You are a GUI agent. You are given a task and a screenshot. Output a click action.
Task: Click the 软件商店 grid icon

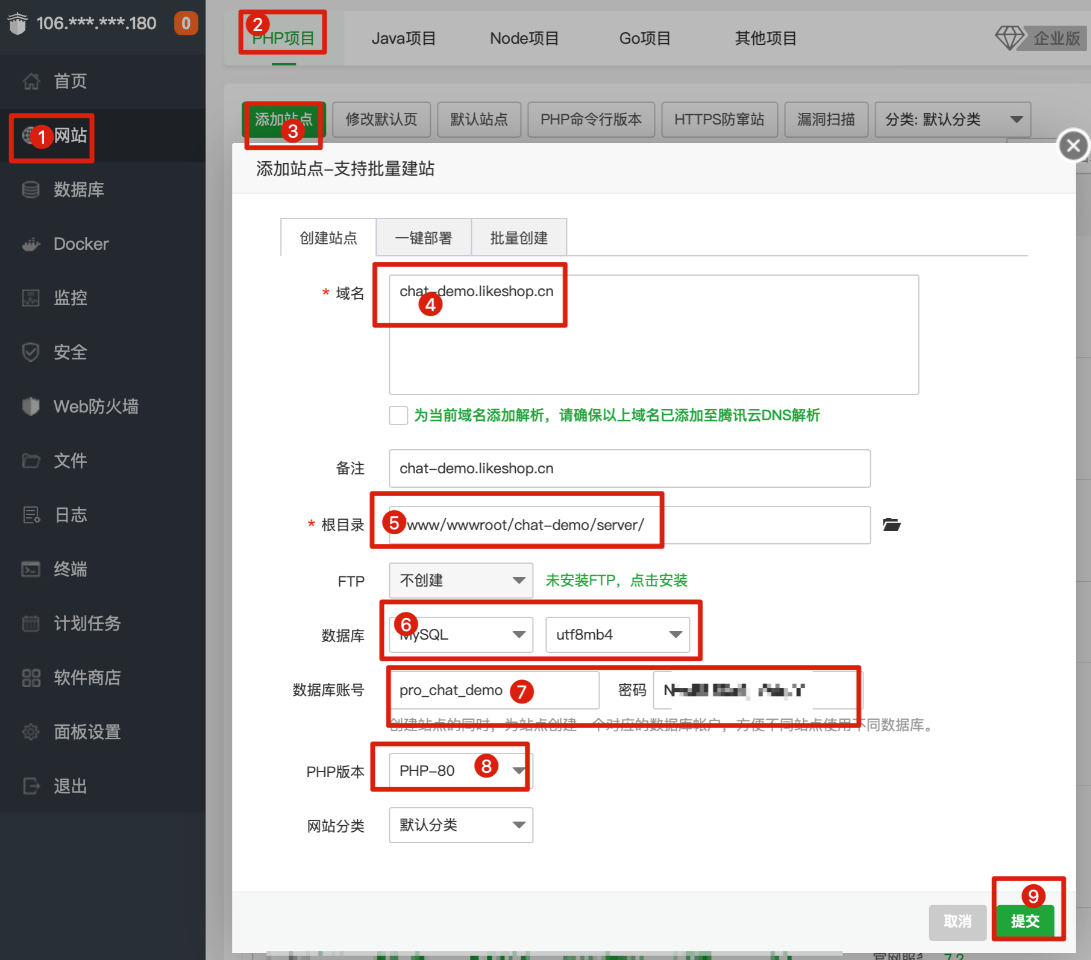coord(31,678)
